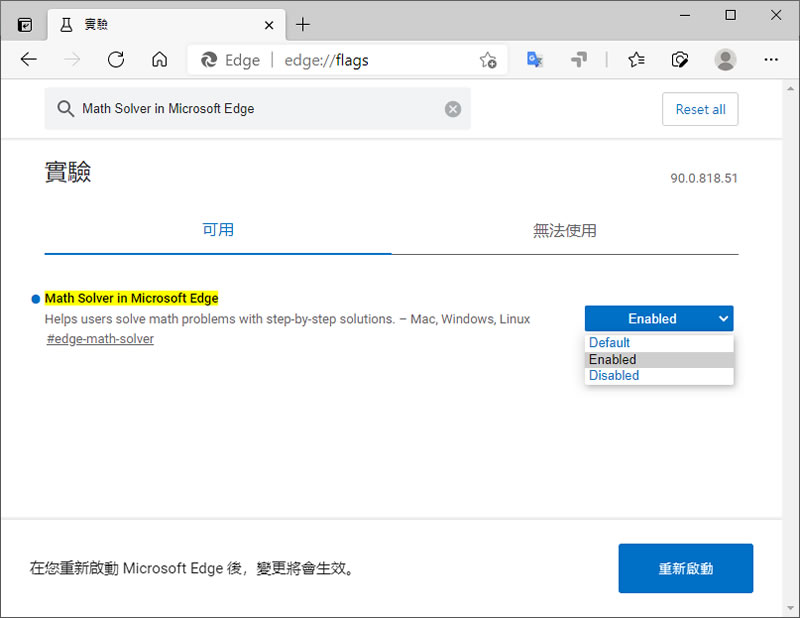The image size is (800, 618).
Task: Switch to the 無法使用 tab
Action: (x=565, y=230)
